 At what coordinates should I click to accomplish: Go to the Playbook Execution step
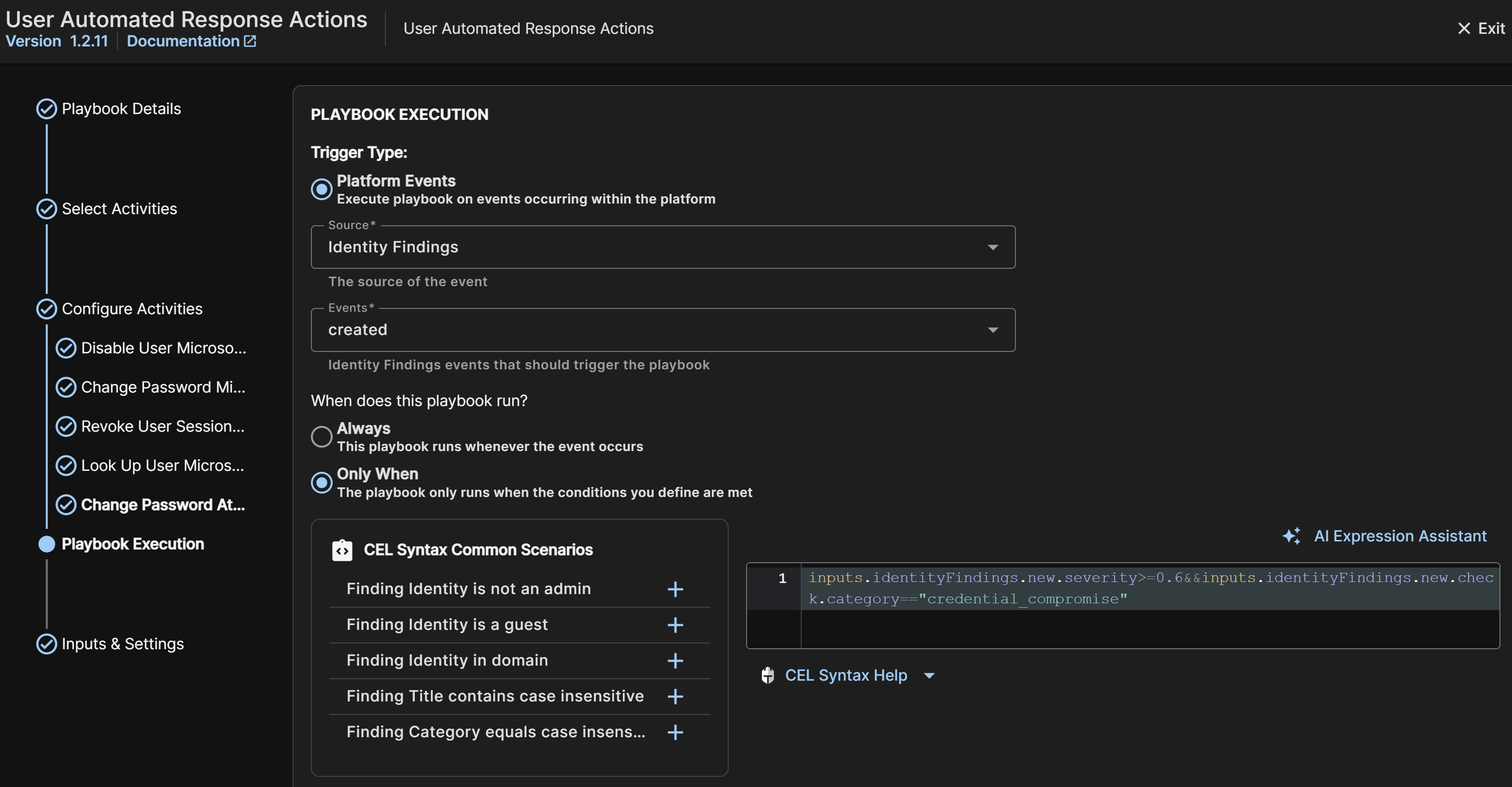click(x=132, y=544)
